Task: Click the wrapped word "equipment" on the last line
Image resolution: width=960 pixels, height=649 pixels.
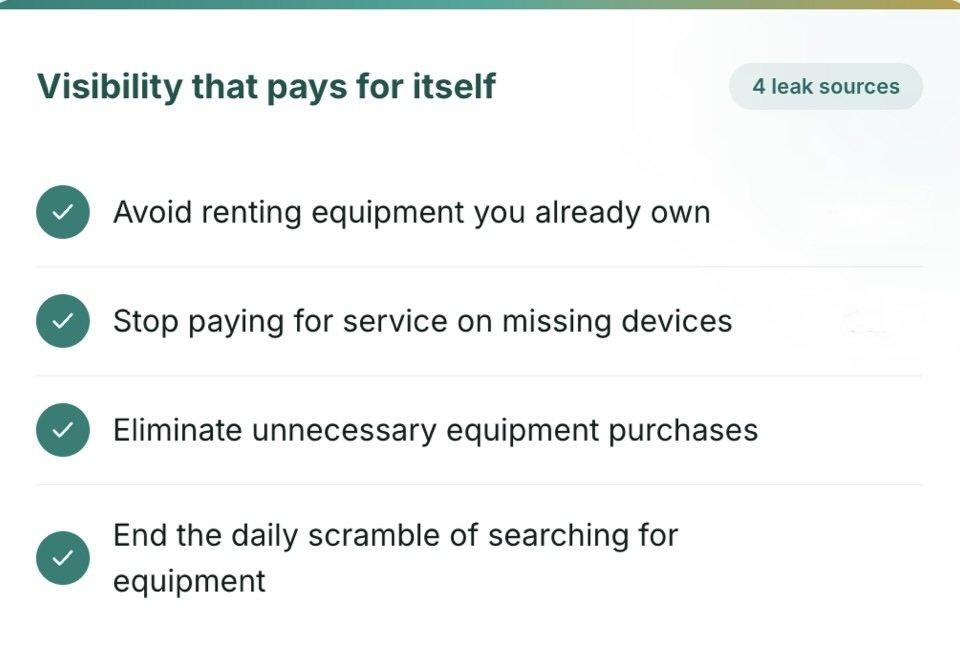Action: tap(189, 582)
